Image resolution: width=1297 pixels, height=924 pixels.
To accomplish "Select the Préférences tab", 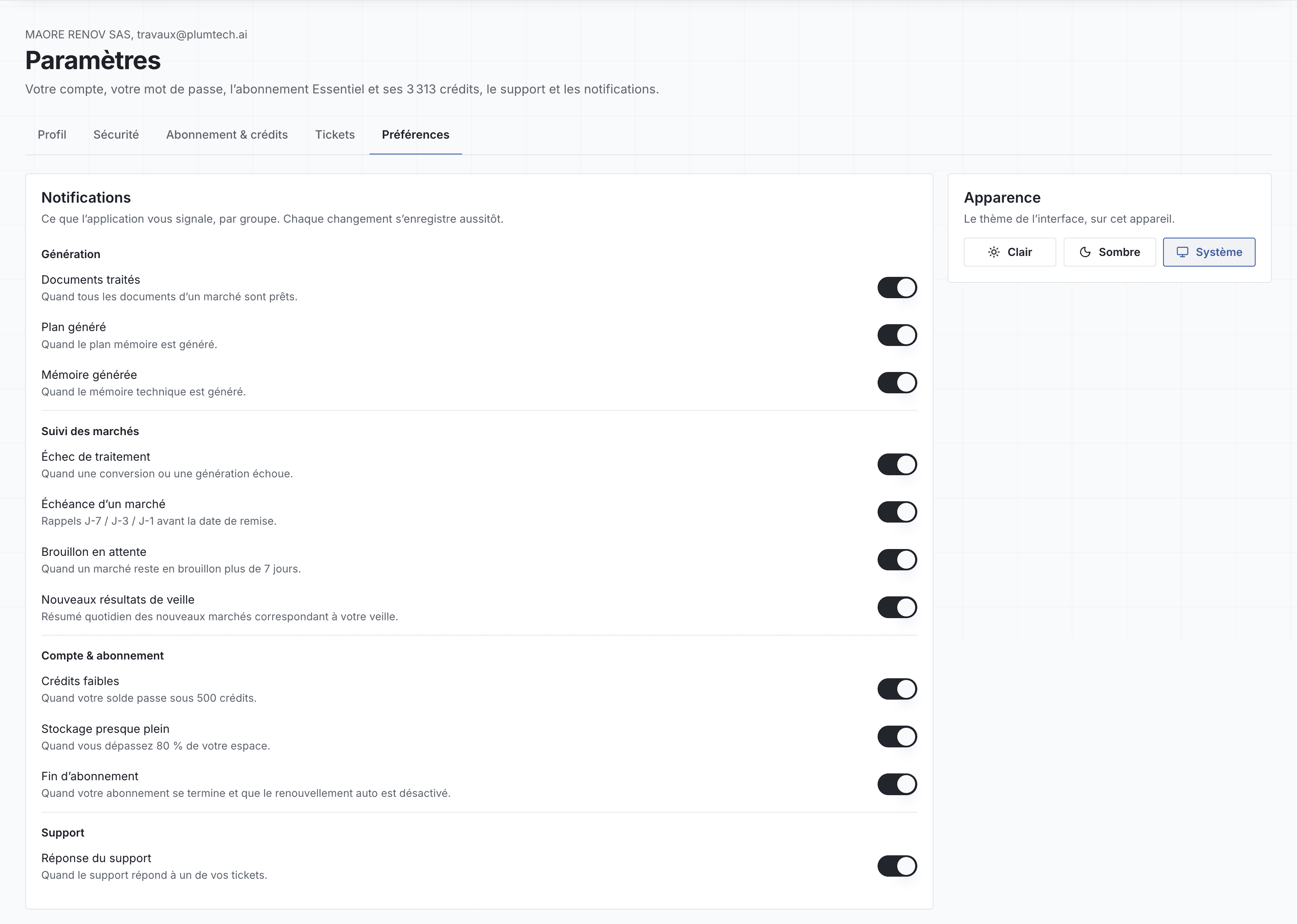I will tap(415, 135).
